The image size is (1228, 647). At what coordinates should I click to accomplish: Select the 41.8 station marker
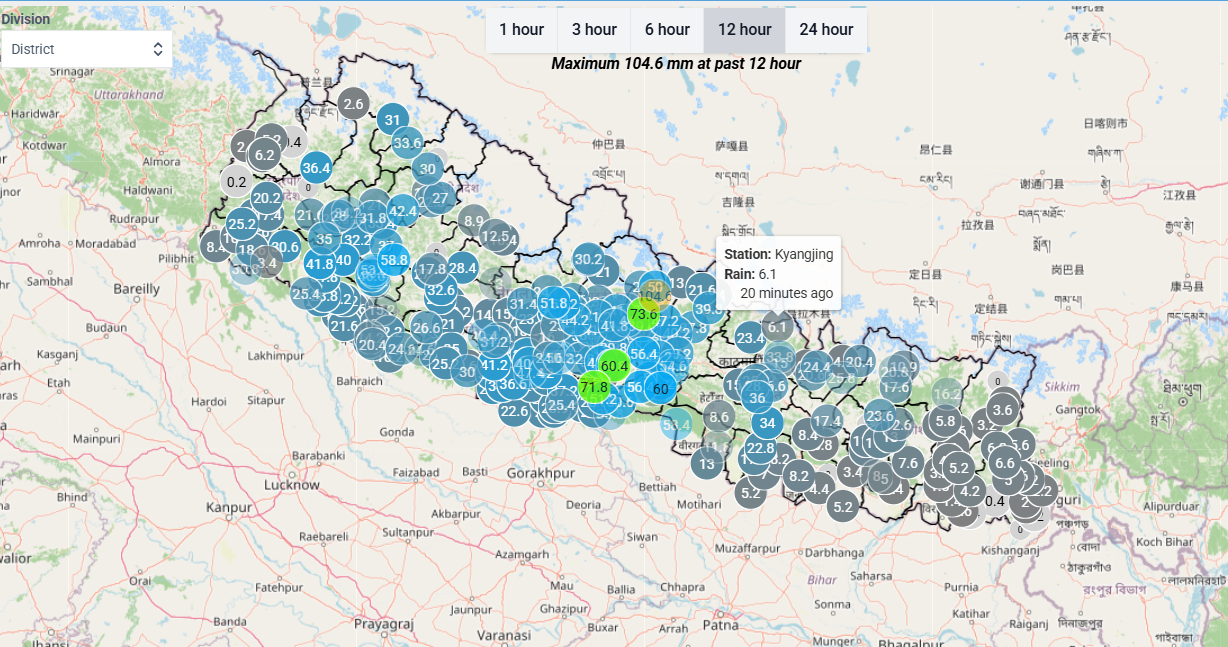[320, 264]
